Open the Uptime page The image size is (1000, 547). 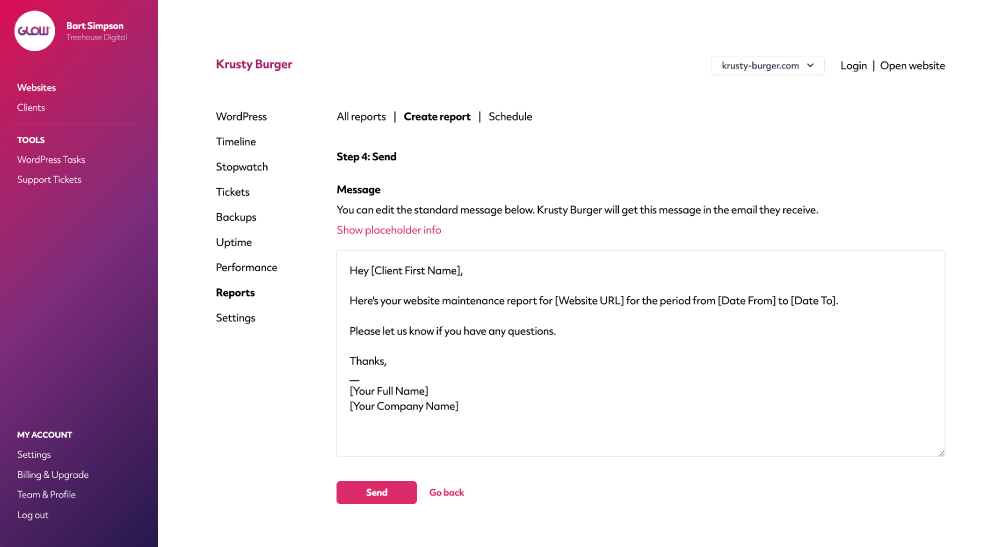(233, 242)
